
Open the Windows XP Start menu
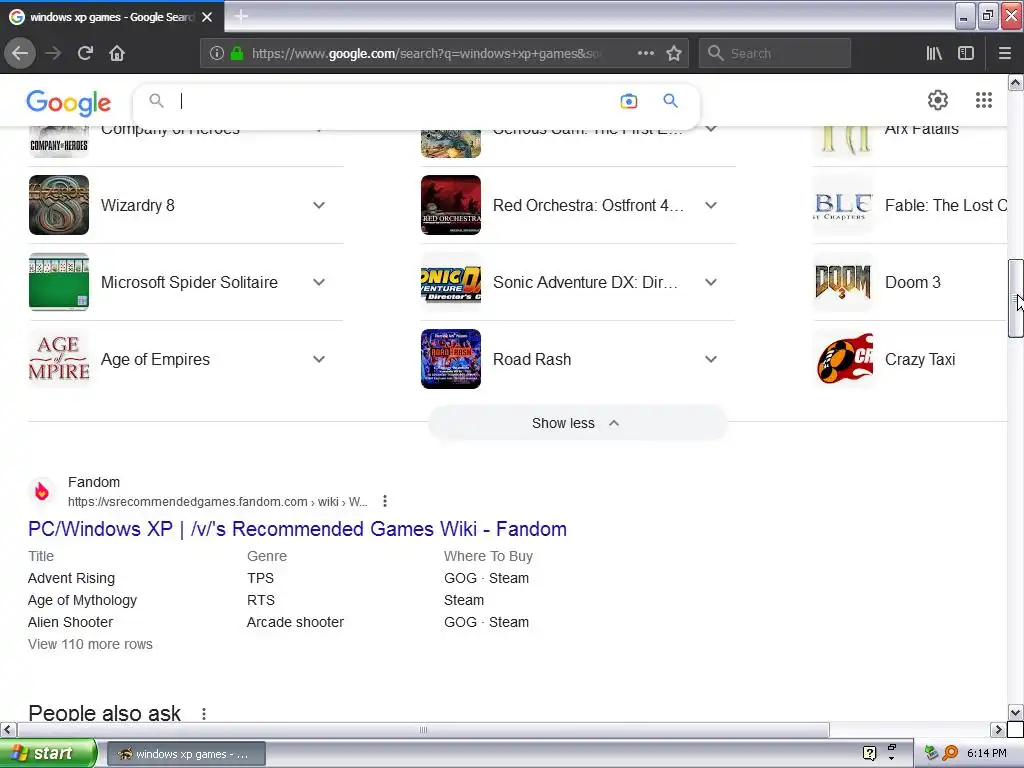click(x=47, y=754)
